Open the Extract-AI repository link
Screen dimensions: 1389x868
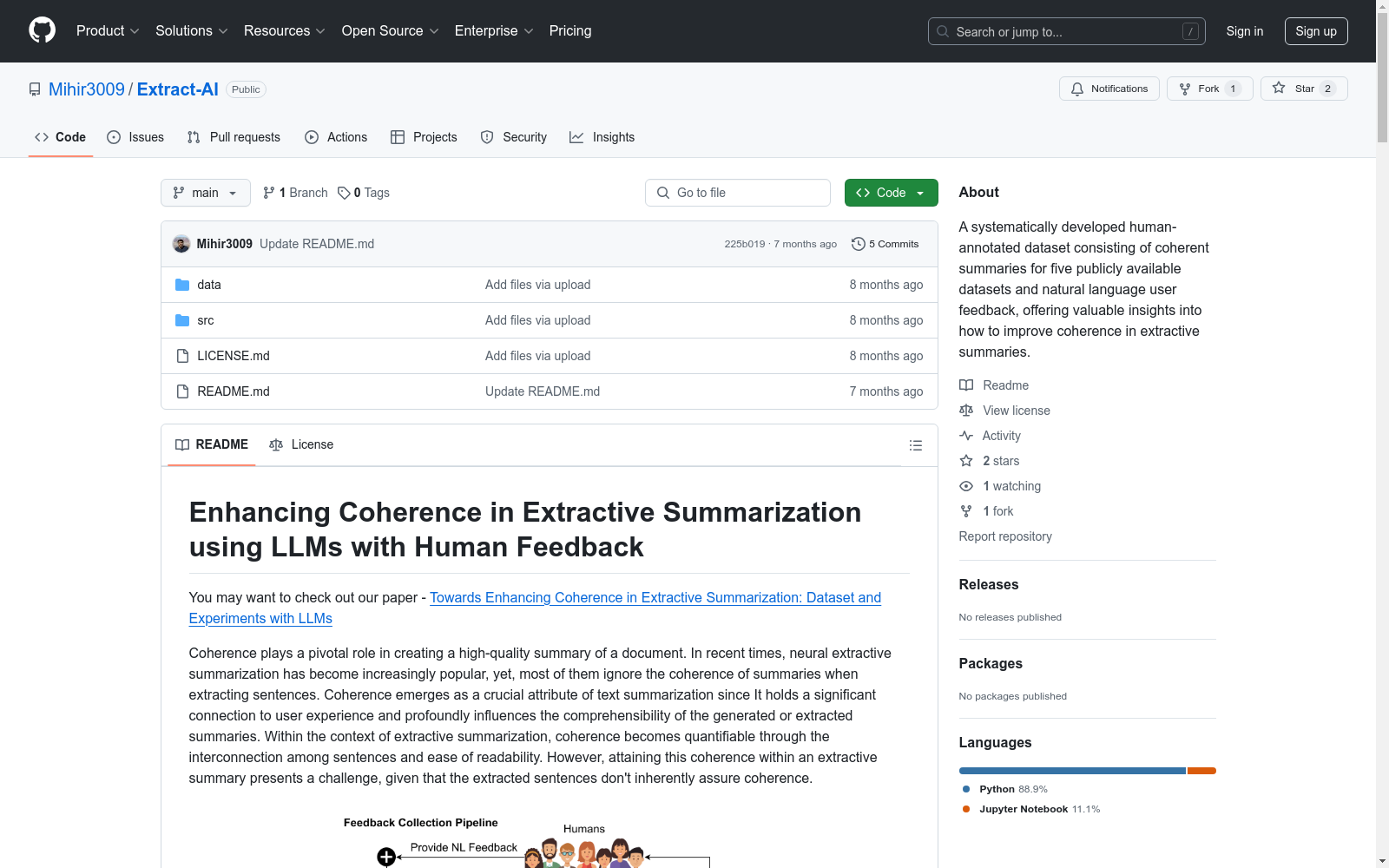[178, 89]
